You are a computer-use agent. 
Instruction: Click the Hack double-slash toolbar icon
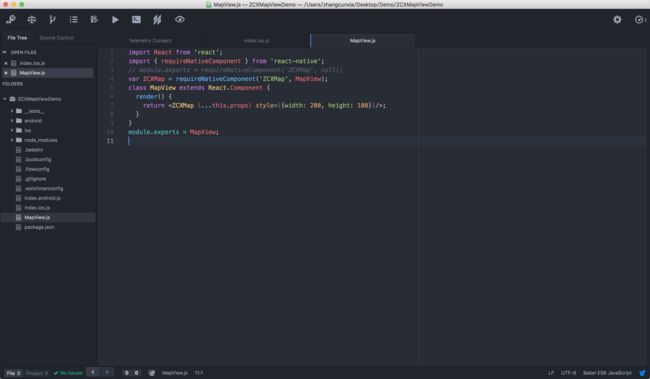157,19
